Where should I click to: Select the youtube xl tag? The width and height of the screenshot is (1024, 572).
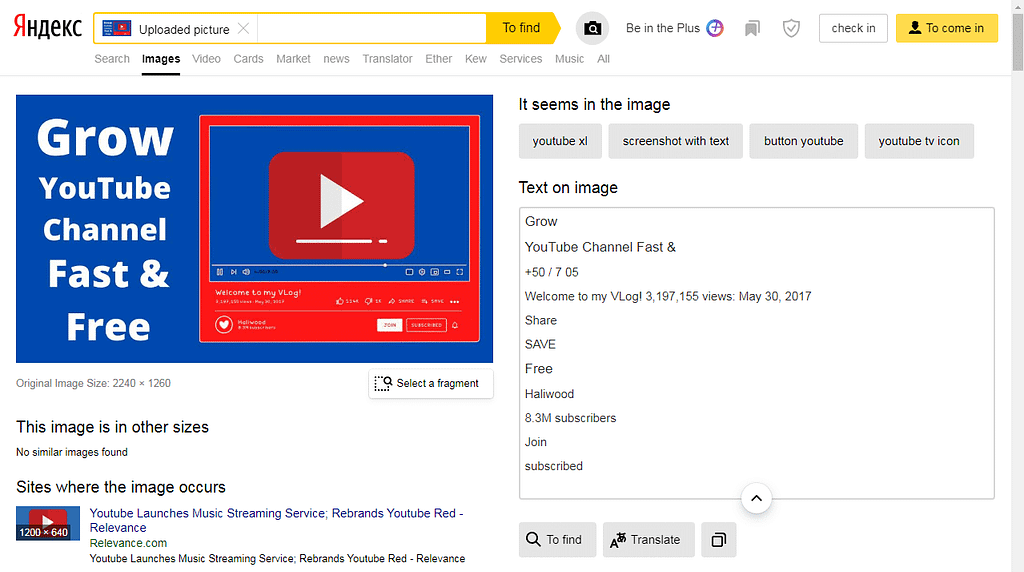tap(560, 141)
